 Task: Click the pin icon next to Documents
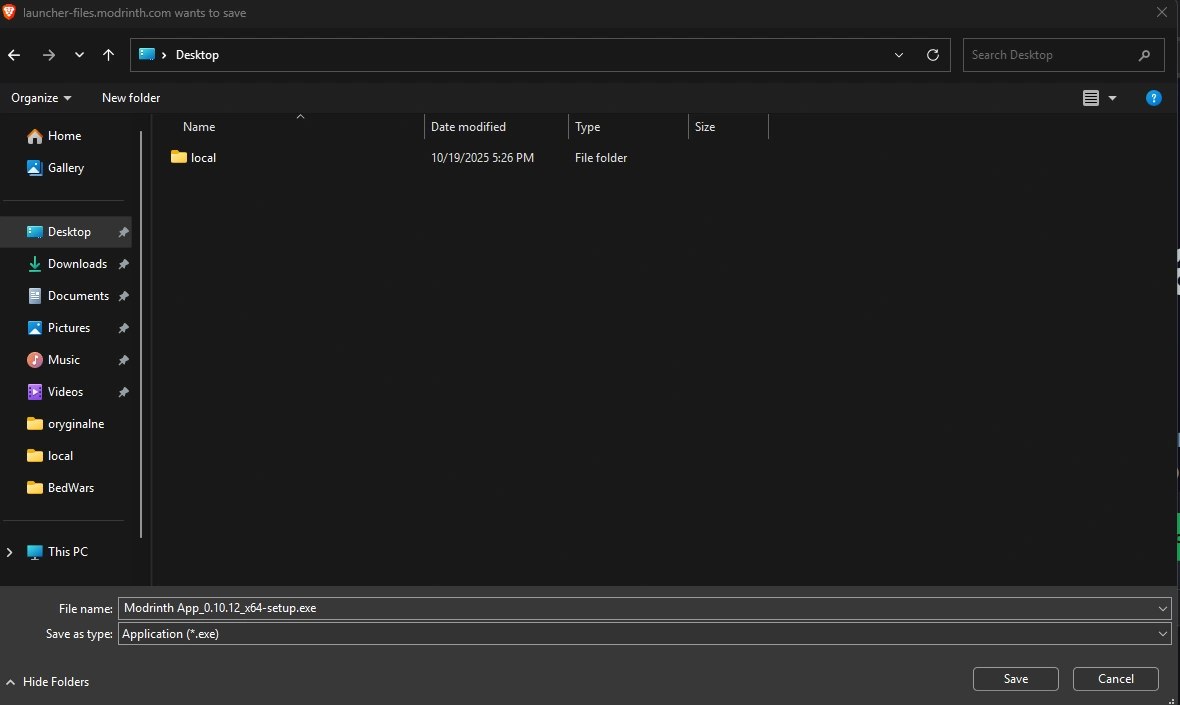pyautogui.click(x=123, y=296)
